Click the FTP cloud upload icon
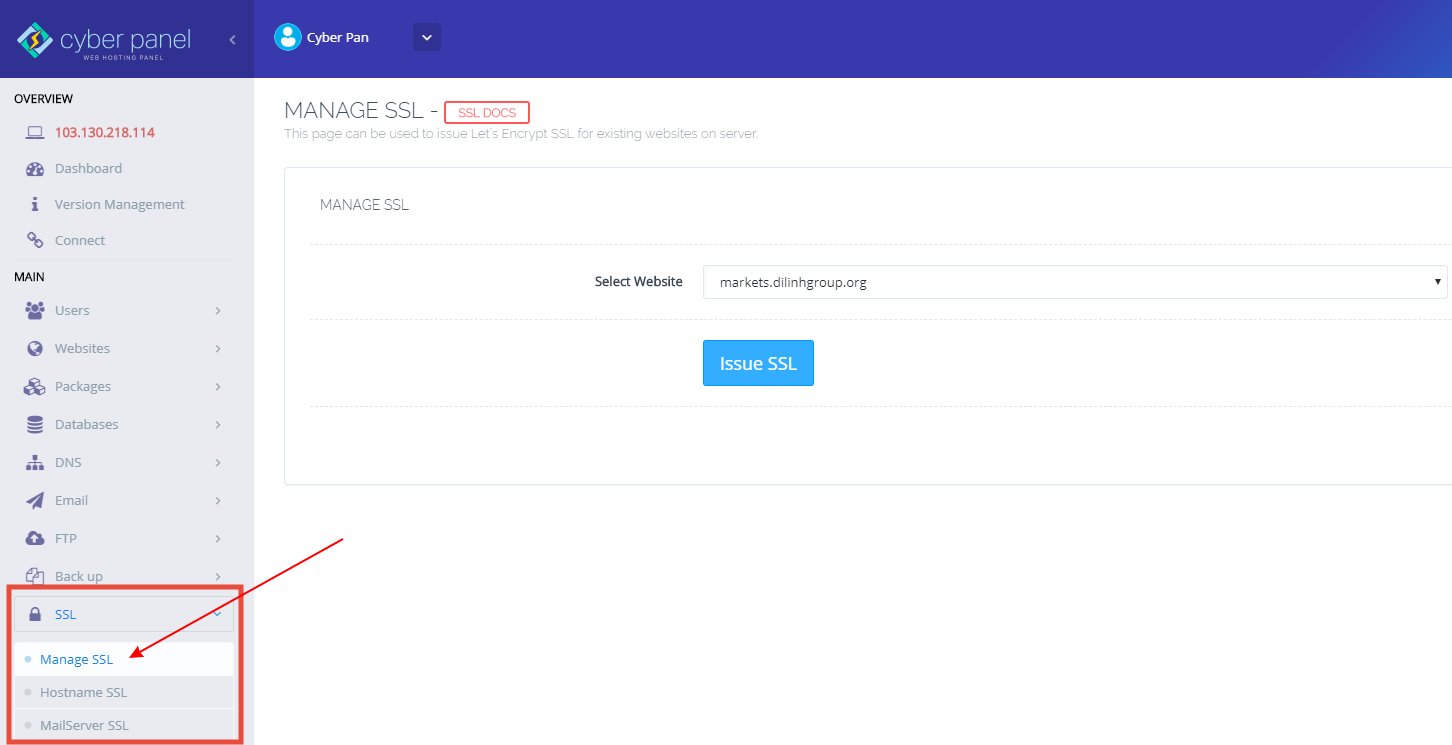 35,538
